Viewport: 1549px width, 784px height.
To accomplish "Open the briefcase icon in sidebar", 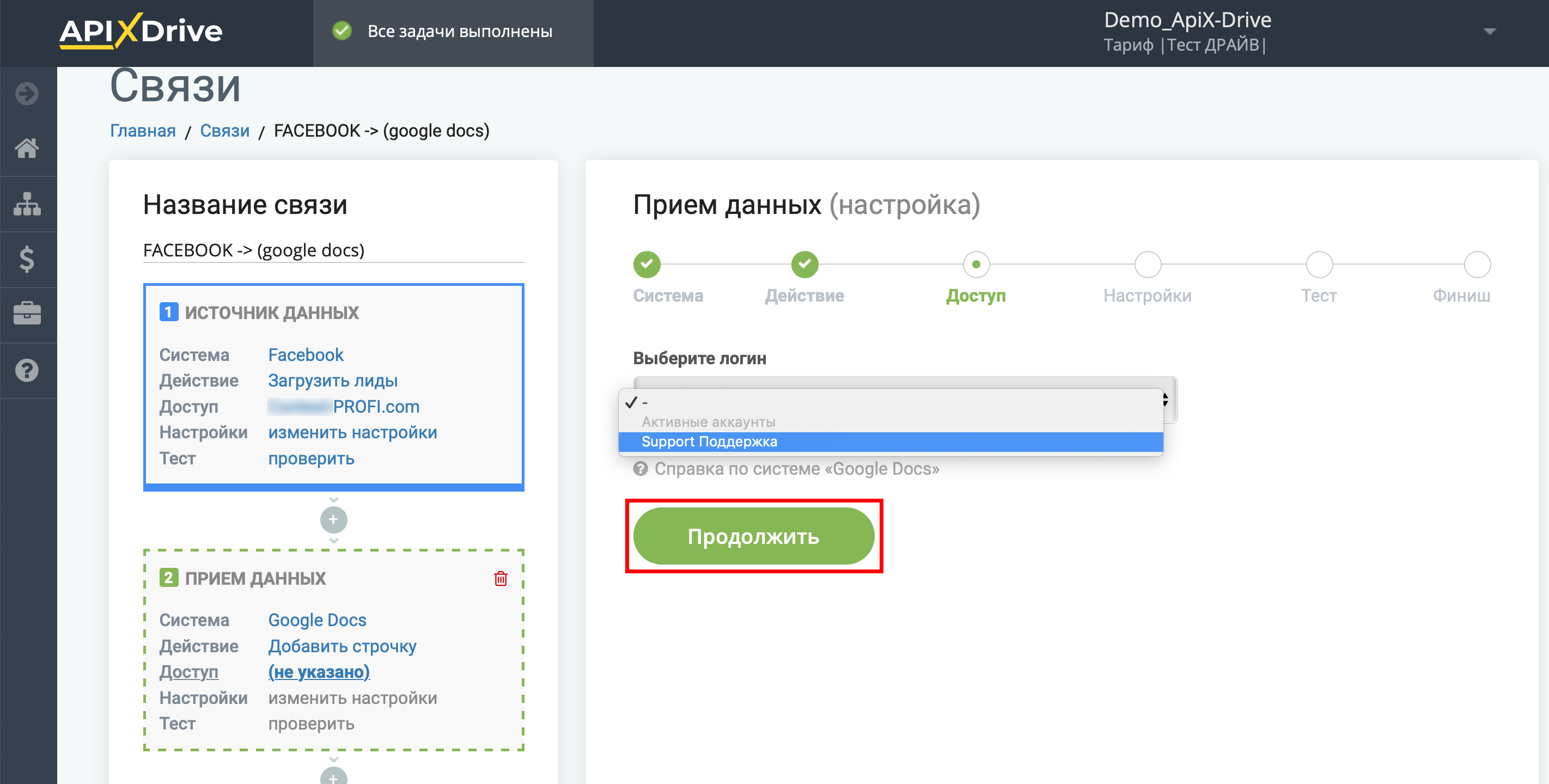I will pos(27,313).
